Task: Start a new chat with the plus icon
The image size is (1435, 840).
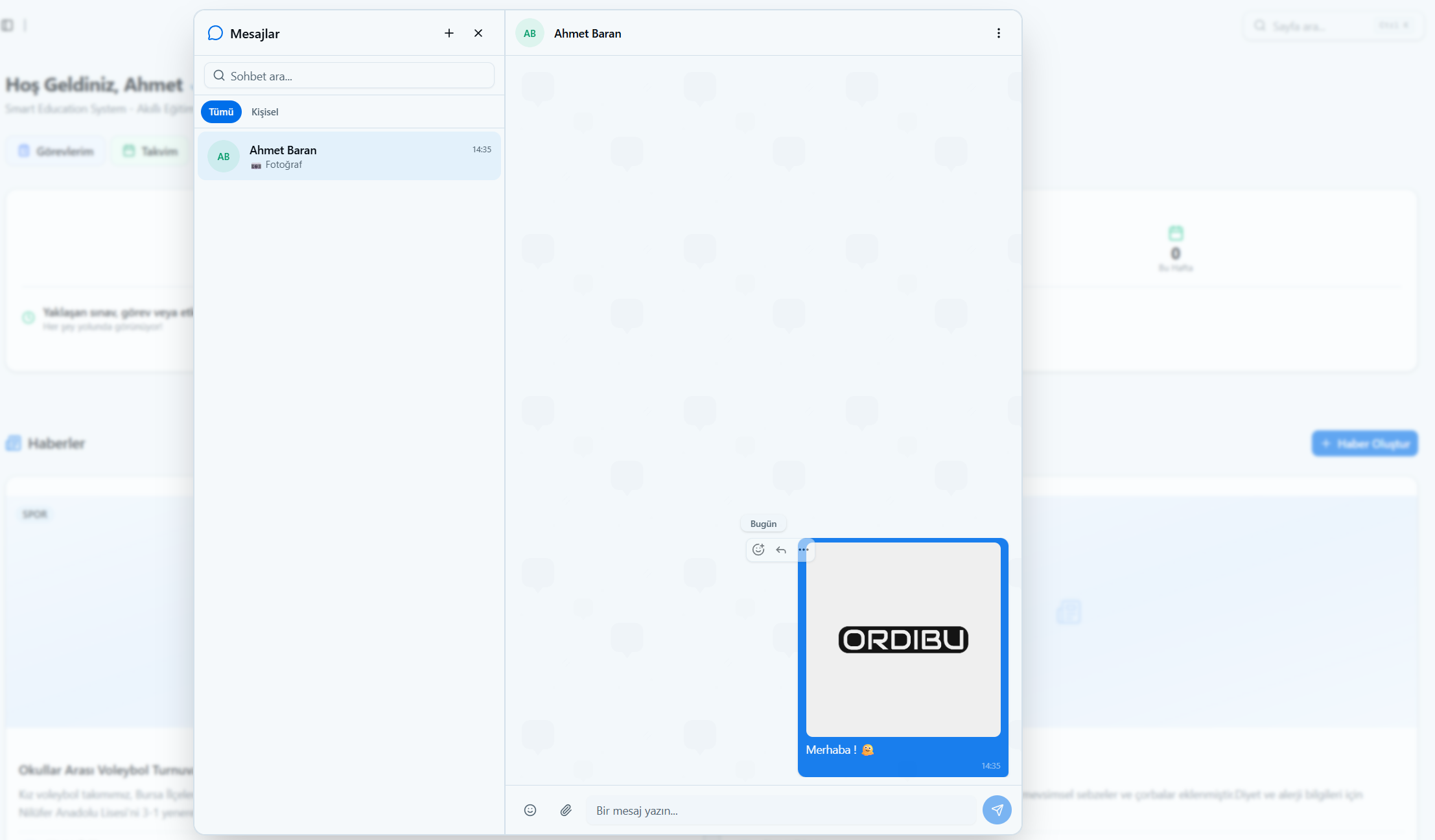Action: tap(449, 33)
